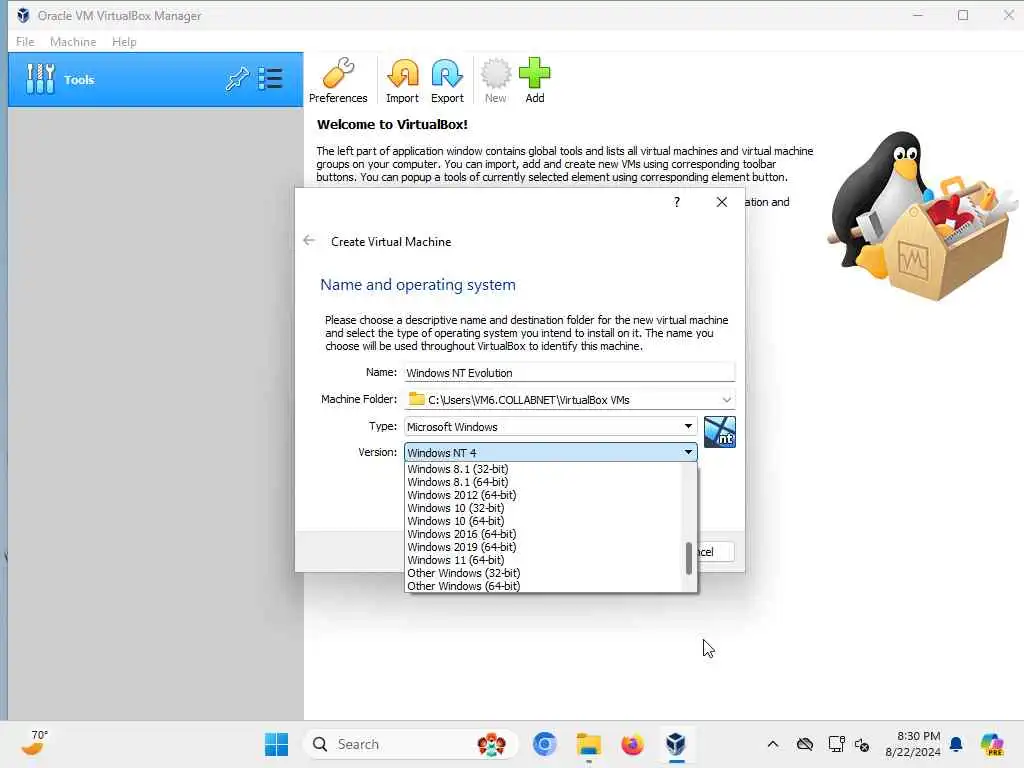Screen dimensions: 1024x768
Task: Pick Windows 10 (64-bit) option
Action: [543, 521]
